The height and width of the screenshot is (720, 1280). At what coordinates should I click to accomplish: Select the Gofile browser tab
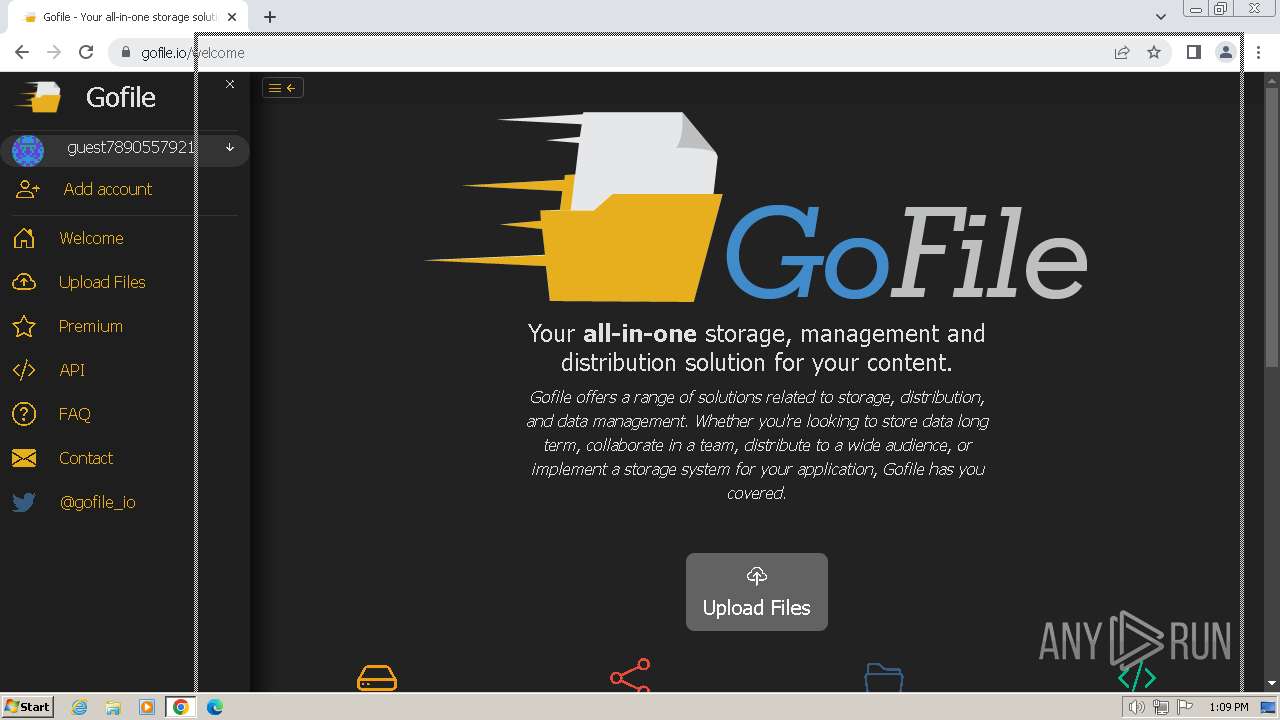(x=128, y=17)
